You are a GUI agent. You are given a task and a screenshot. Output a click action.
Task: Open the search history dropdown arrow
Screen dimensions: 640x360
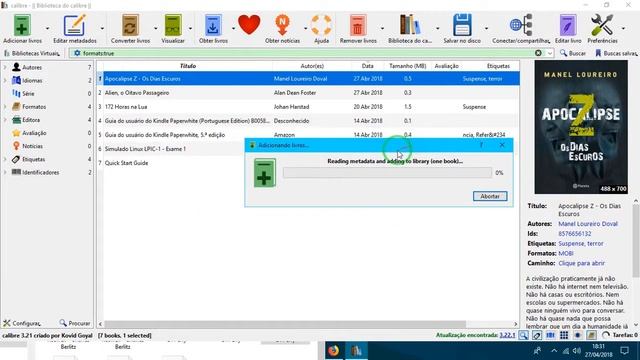coord(549,53)
